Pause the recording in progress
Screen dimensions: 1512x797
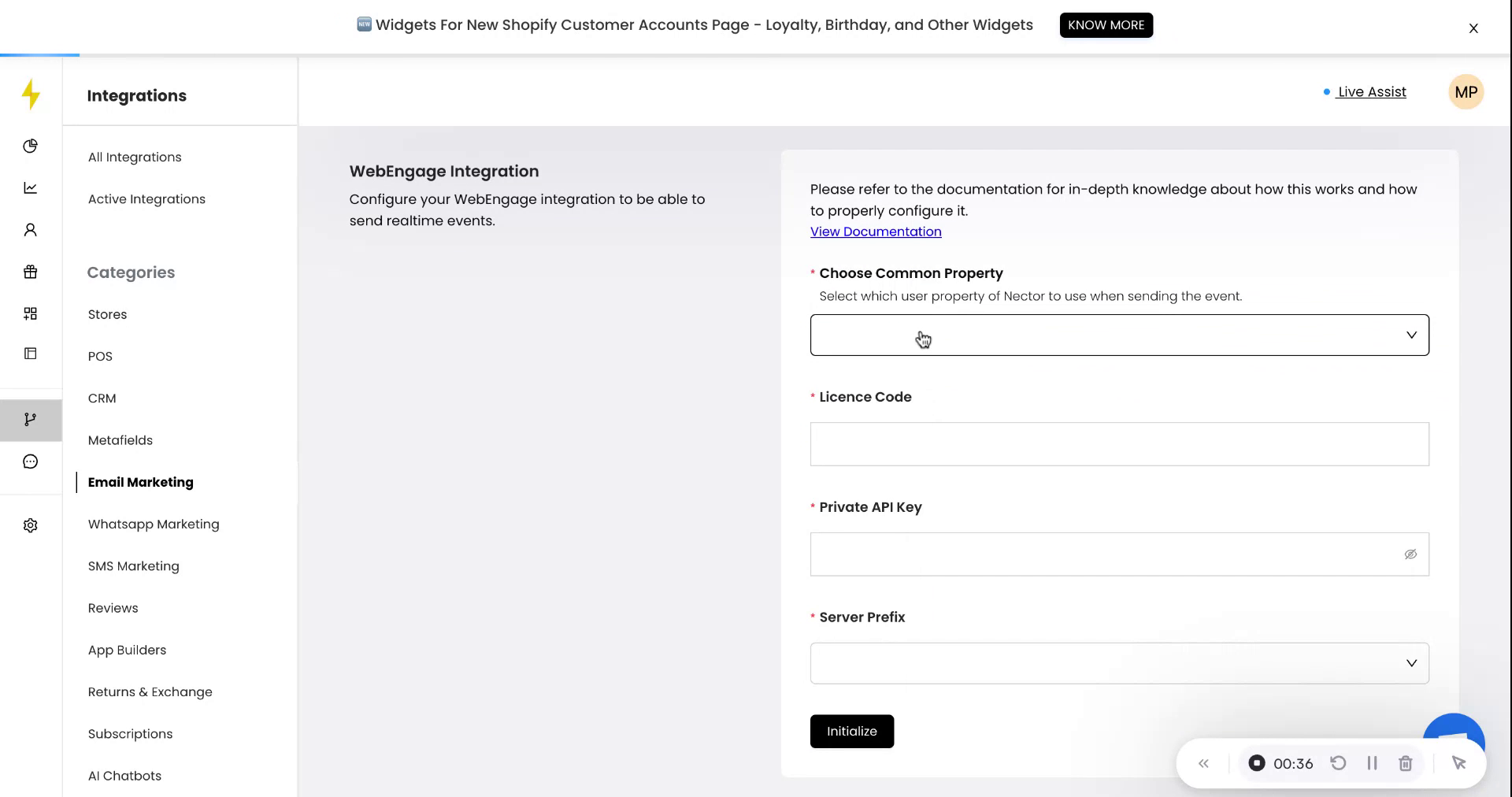point(1373,763)
